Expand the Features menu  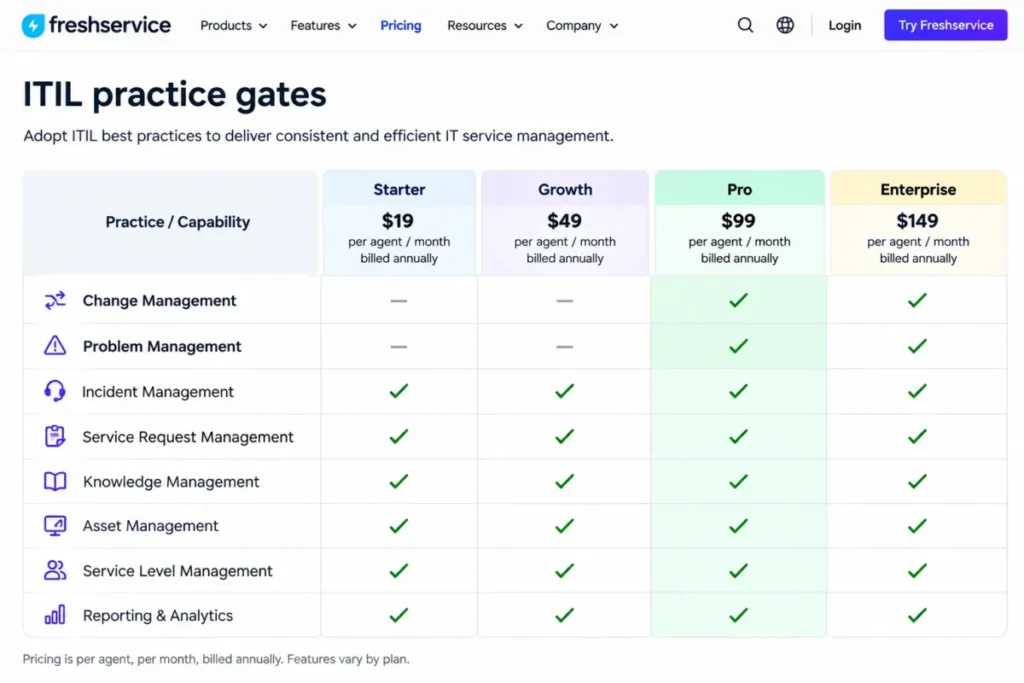[323, 25]
